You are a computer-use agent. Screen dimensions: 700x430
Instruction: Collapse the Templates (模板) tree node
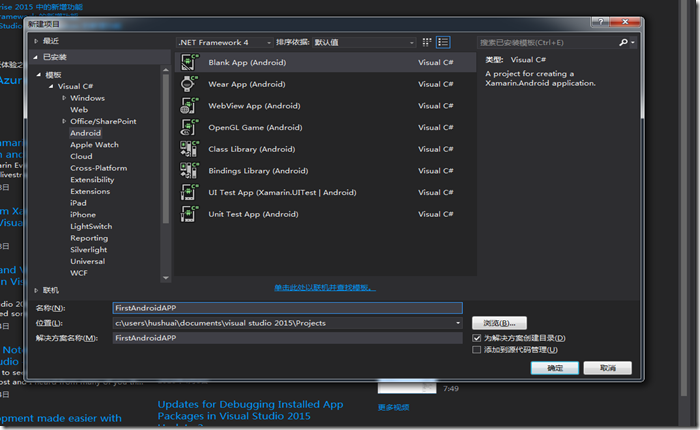pos(38,75)
